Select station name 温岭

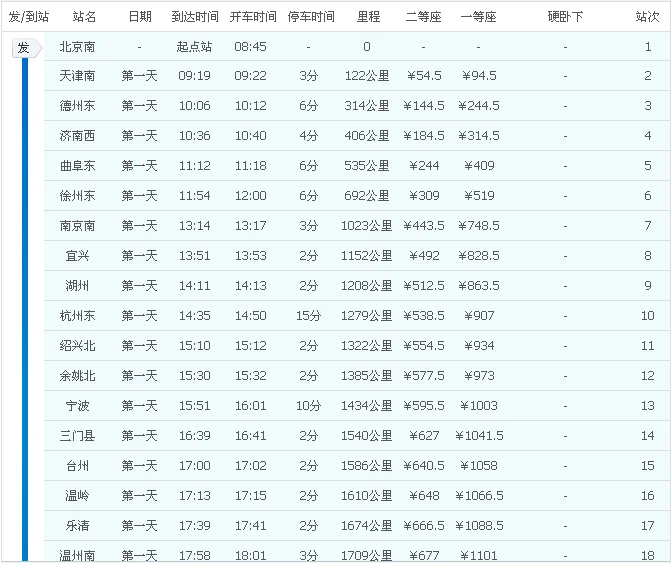pyautogui.click(x=77, y=496)
